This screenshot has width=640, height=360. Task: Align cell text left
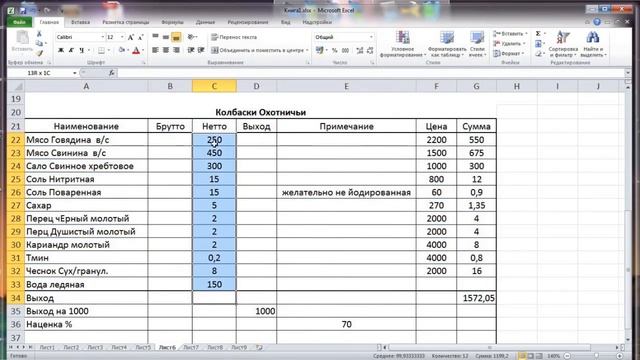(156, 50)
